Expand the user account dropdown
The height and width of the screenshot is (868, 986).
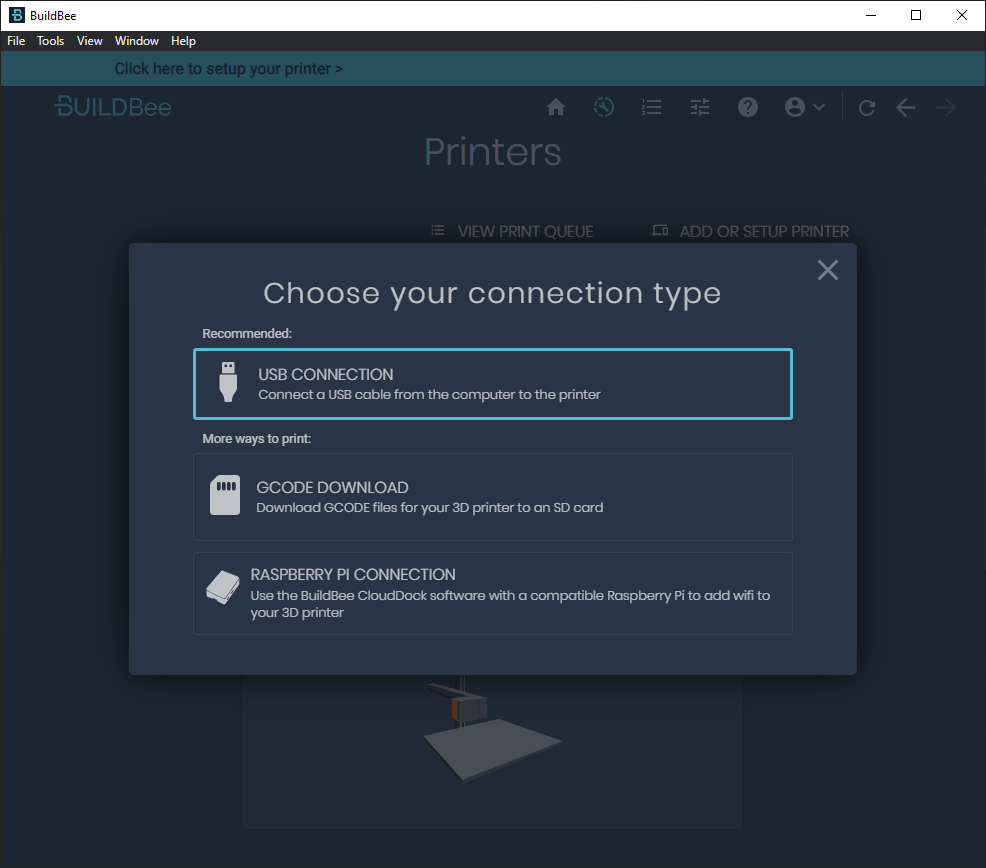tap(804, 107)
